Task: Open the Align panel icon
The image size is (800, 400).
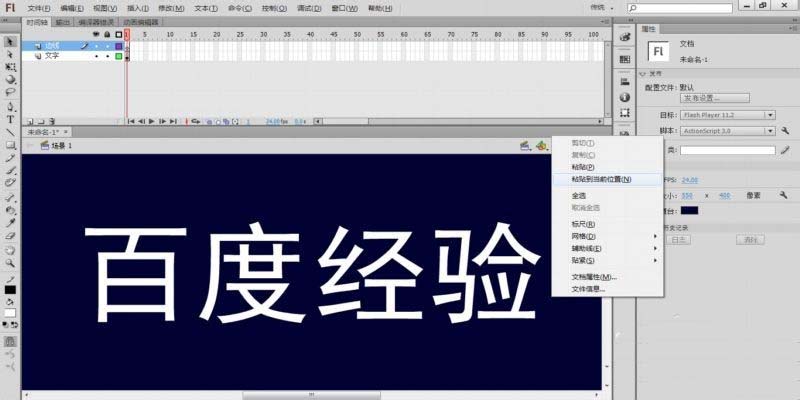Action: [x=624, y=82]
